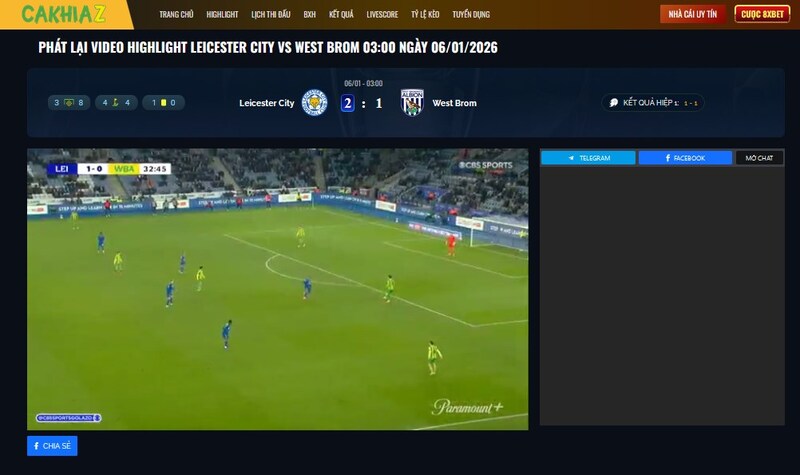Click the yellow card stat badge
800x475 pixels.
click(x=164, y=102)
